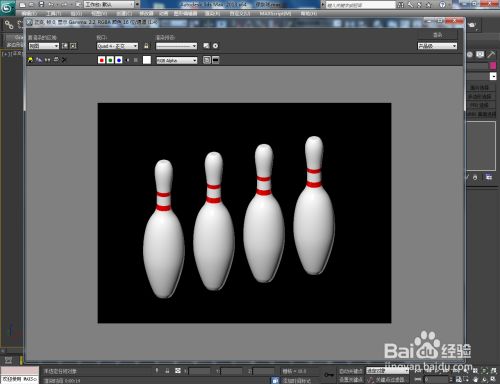Click the Edit Region icon in render window
500x384 pixels.
tap(65, 46)
